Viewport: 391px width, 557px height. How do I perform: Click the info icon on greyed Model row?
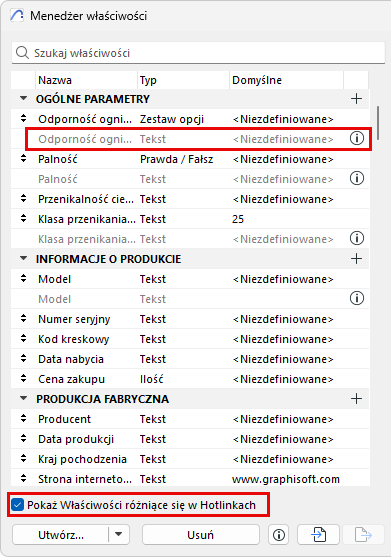click(x=357, y=298)
